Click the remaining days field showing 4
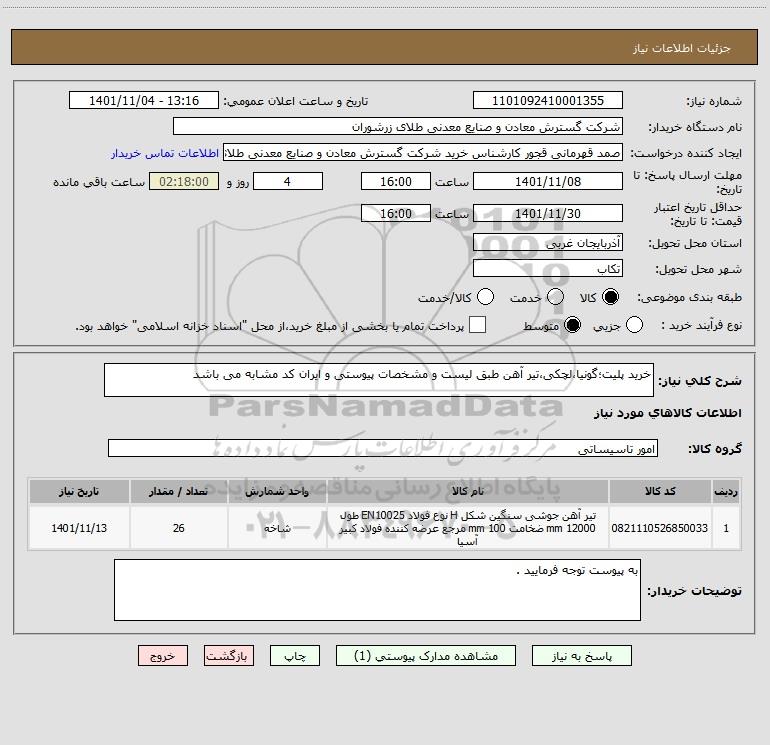This screenshot has width=770, height=745. click(x=288, y=181)
